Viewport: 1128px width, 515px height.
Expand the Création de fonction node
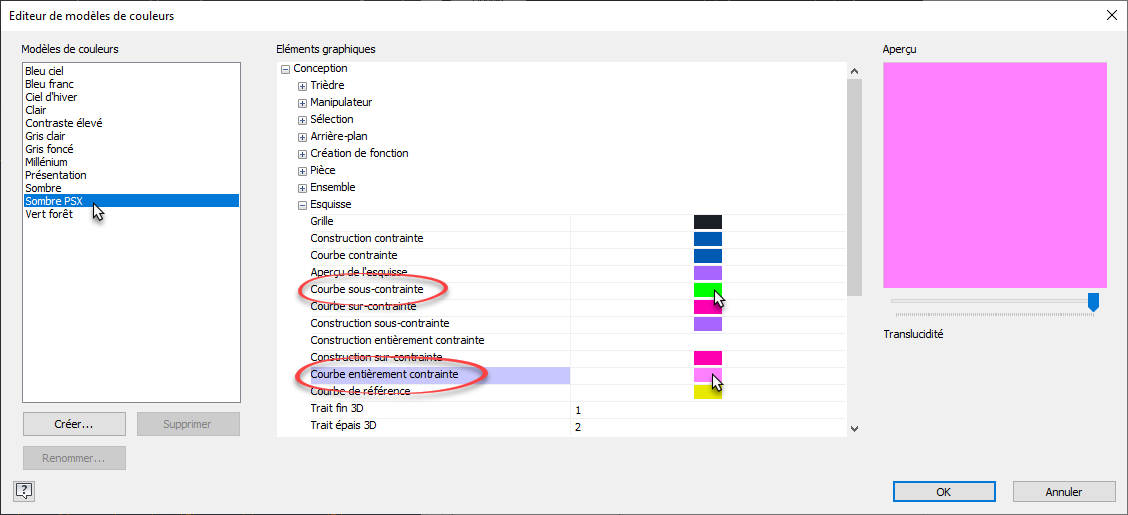(302, 154)
